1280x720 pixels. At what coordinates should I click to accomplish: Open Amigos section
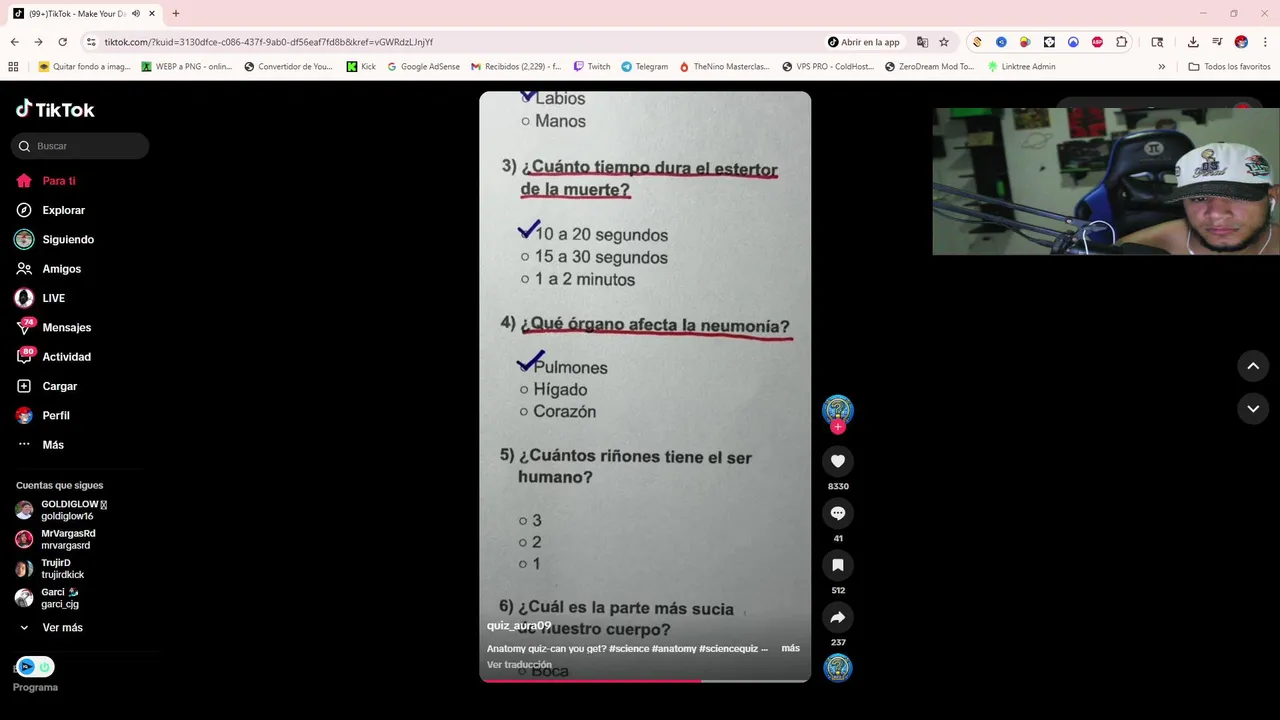(48, 269)
